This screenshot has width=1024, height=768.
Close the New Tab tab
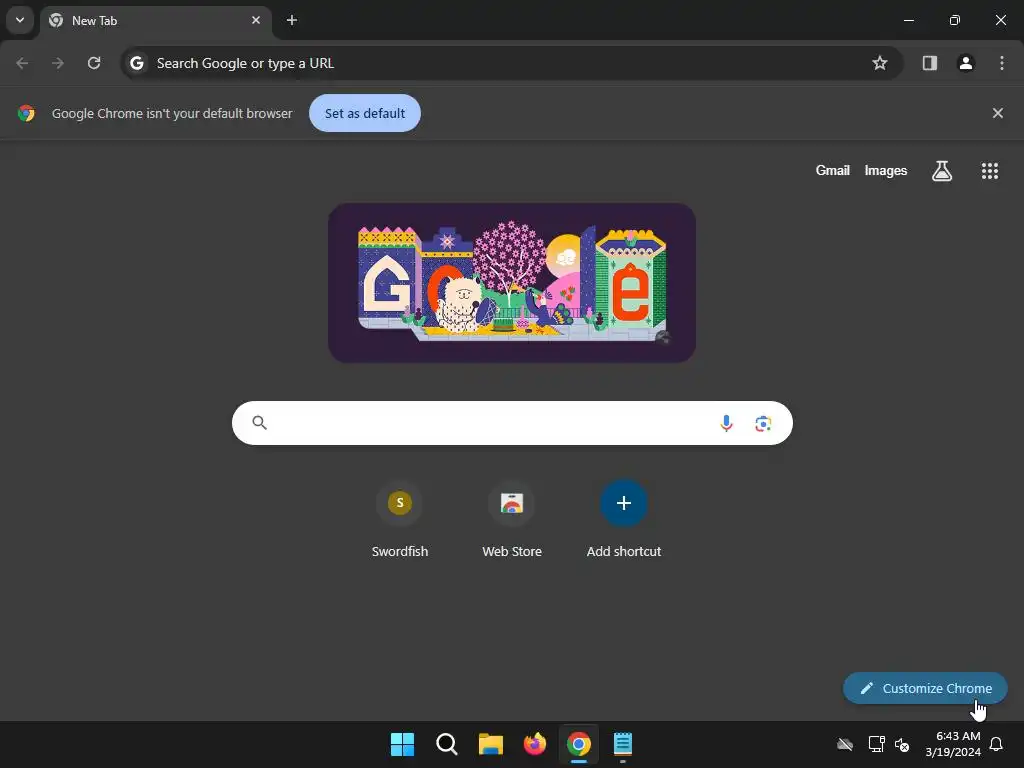pos(256,20)
